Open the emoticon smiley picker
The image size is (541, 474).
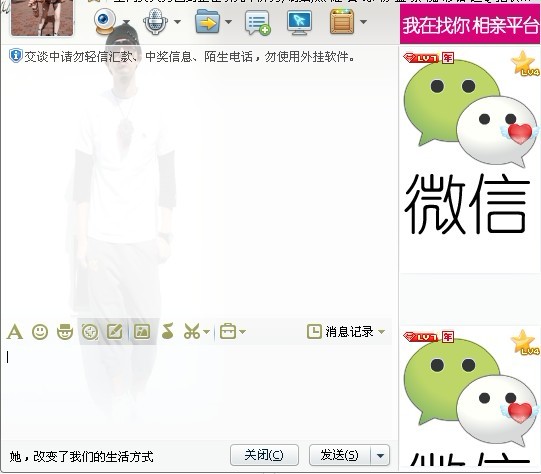[x=40, y=332]
